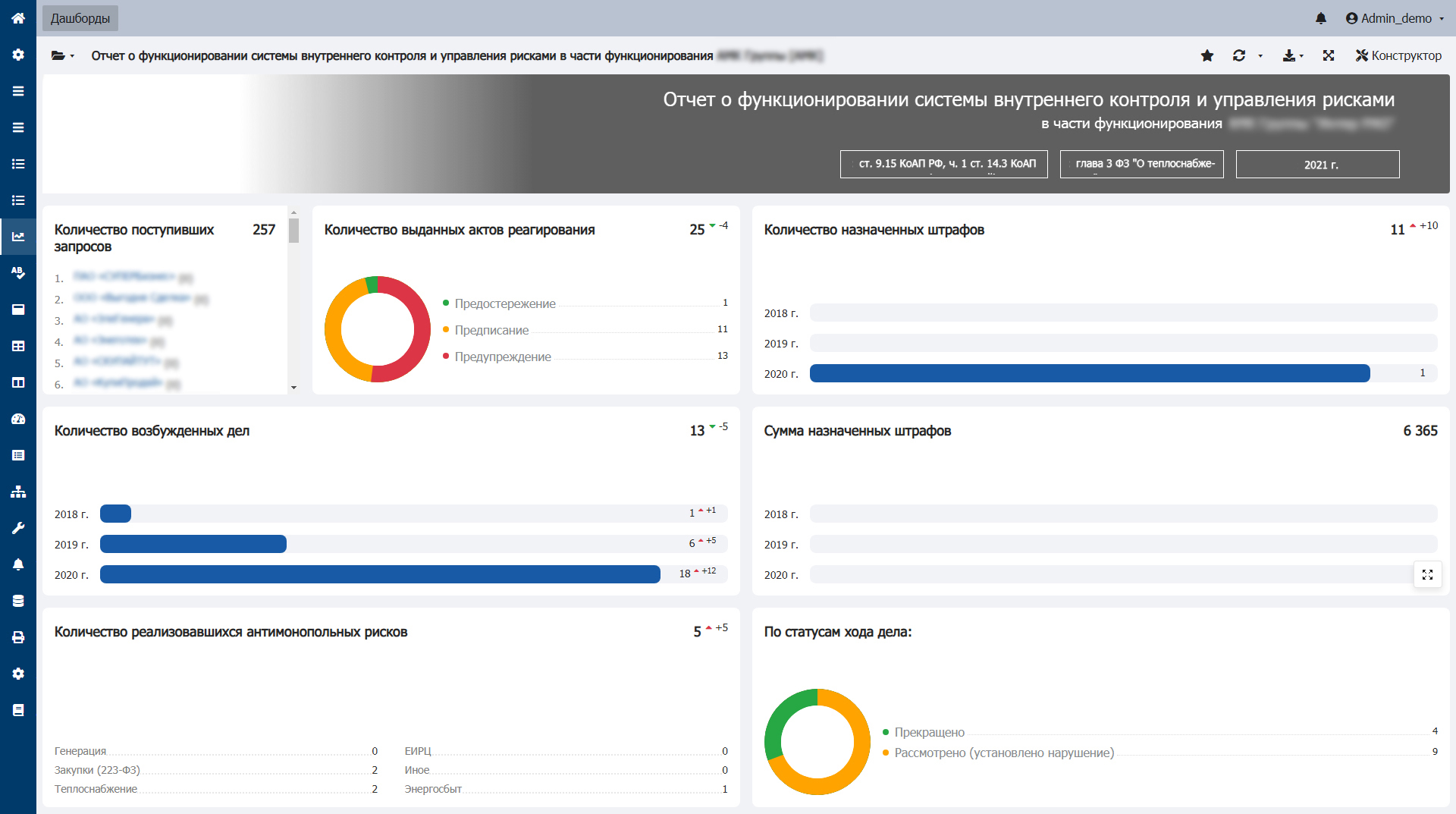Screen dimensions: 1456x814
Task: Toggle fullscreen mode in dashboard toolbar
Action: [x=1329, y=55]
